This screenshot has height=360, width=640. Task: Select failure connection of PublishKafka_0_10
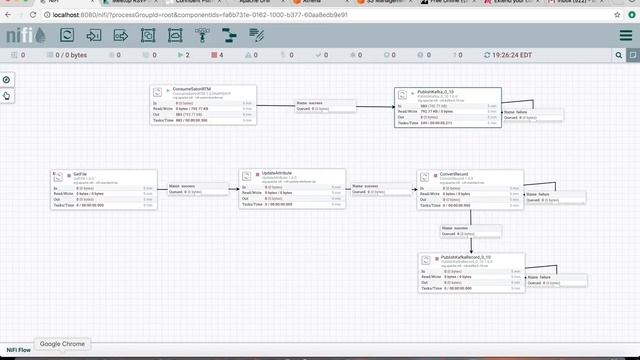pyautogui.click(x=533, y=115)
